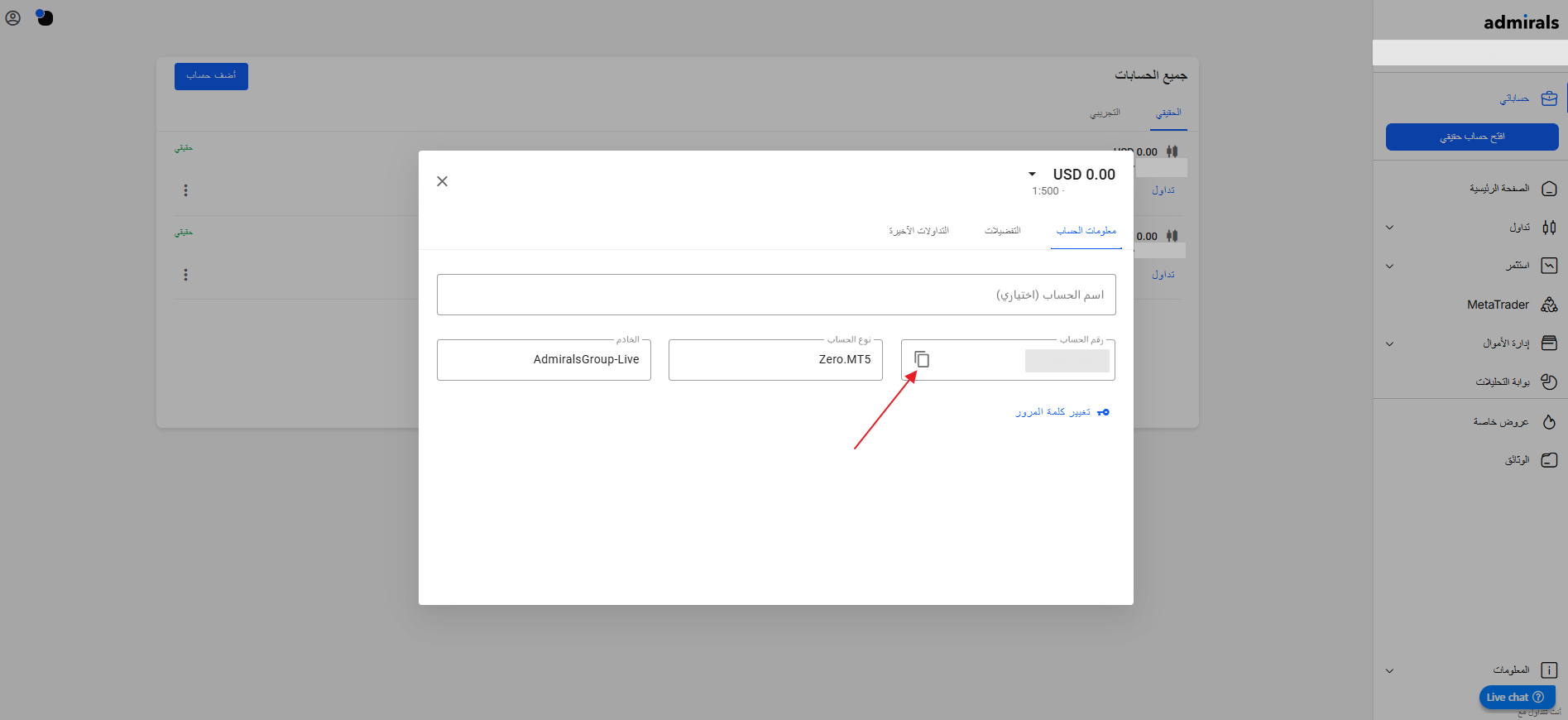Viewport: 1568px width, 720px height.
Task: Copy the account number with the copy icon
Action: click(922, 359)
